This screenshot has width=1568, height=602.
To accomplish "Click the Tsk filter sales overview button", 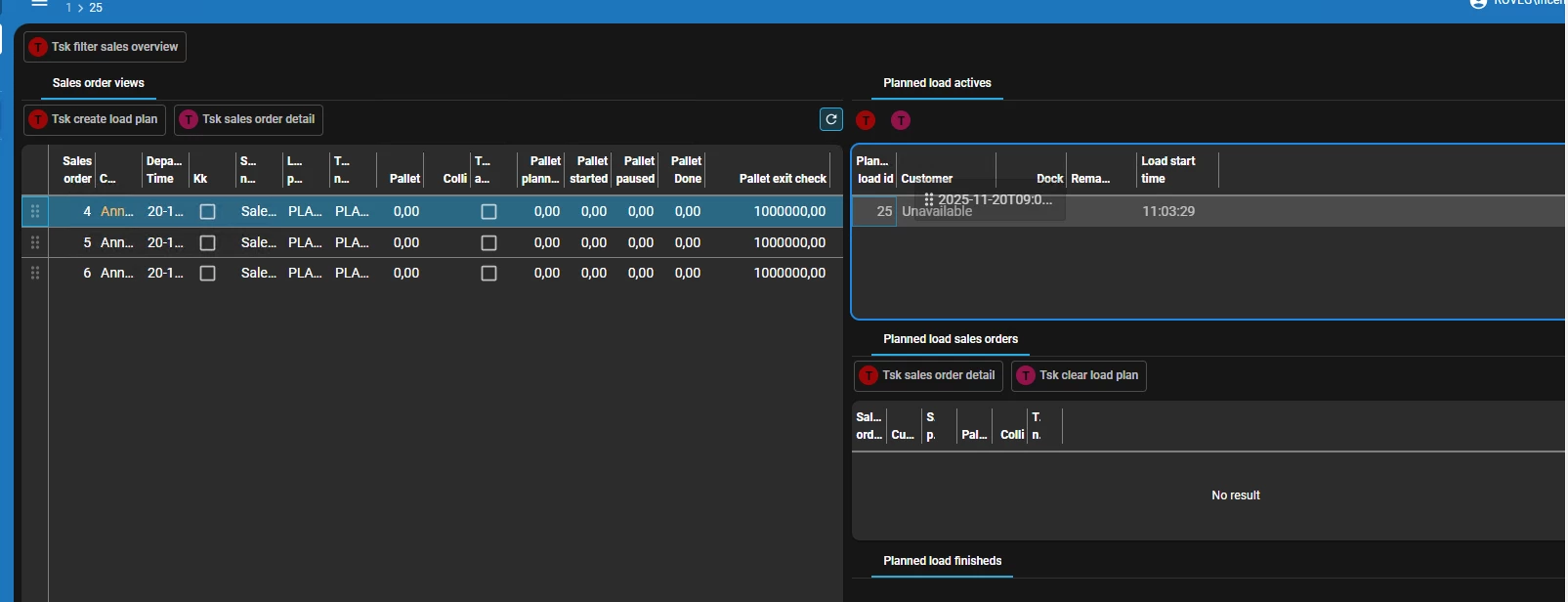I will click(105, 47).
